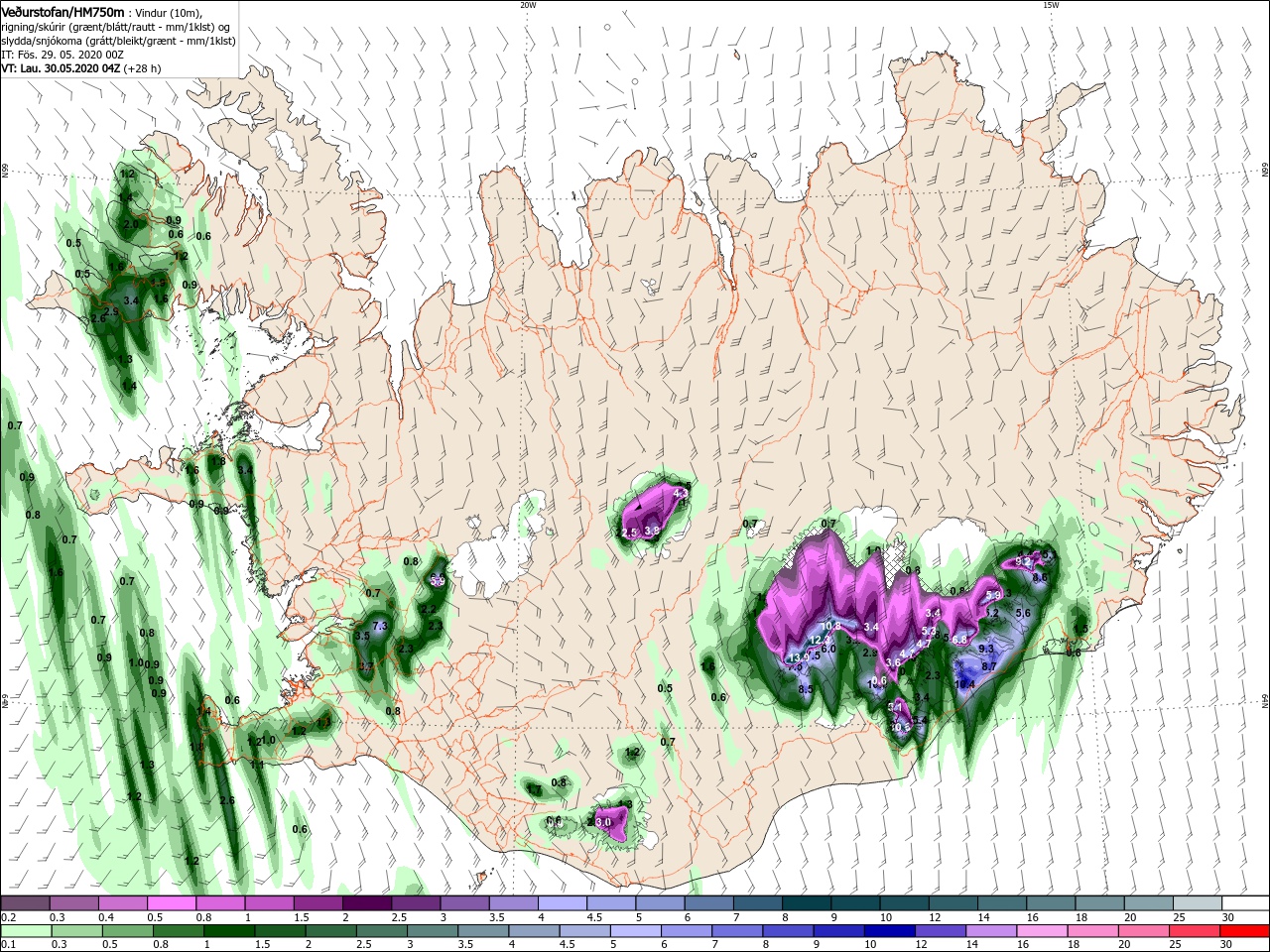Screen dimensions: 1270x952
Task: Click the 4.3 value in the central snow patch
Action: [x=681, y=493]
